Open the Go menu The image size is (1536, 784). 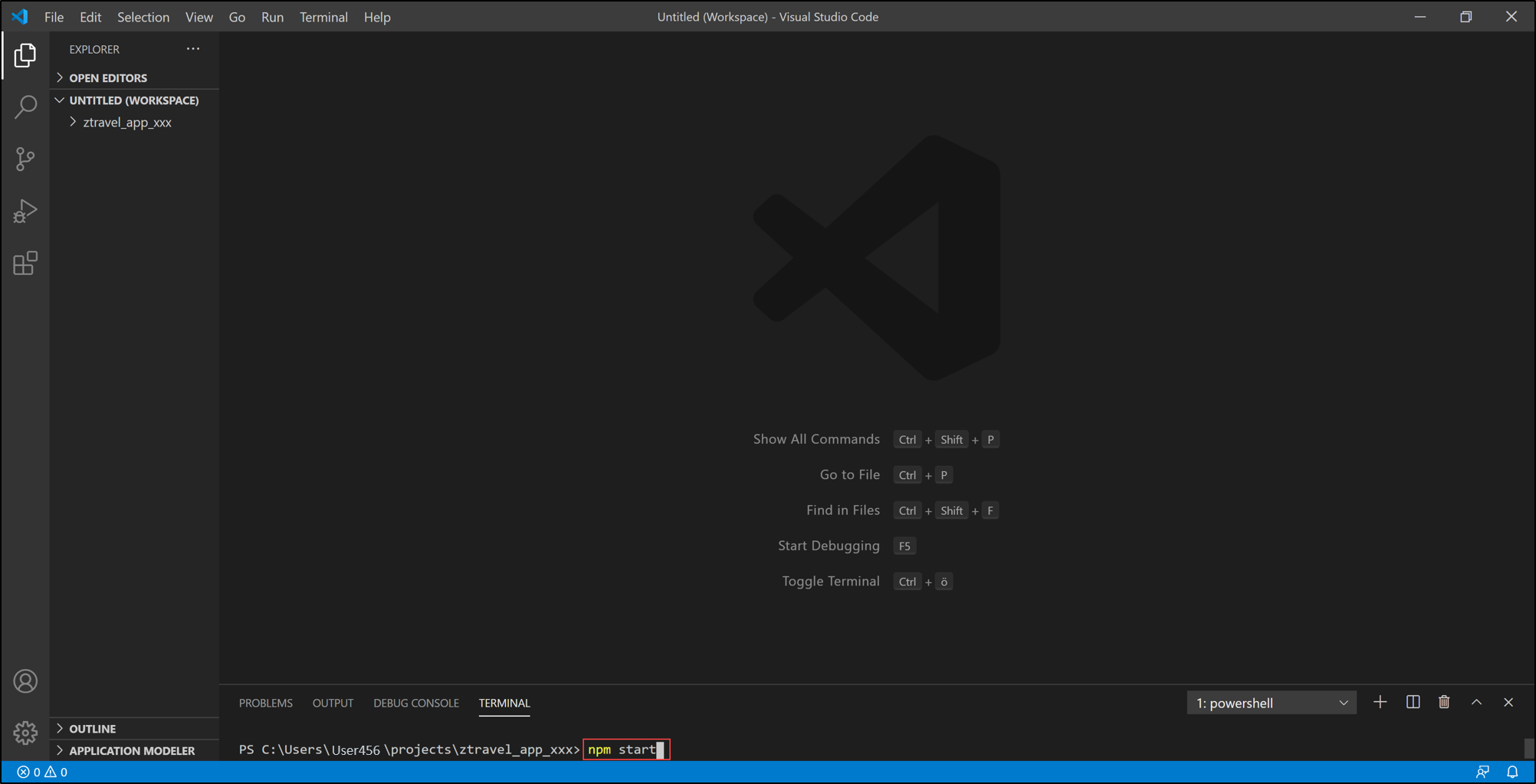237,17
